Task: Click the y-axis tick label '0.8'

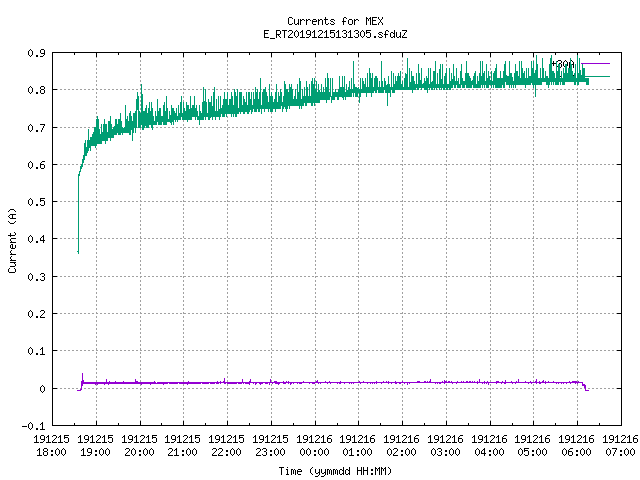Action: [x=37, y=90]
